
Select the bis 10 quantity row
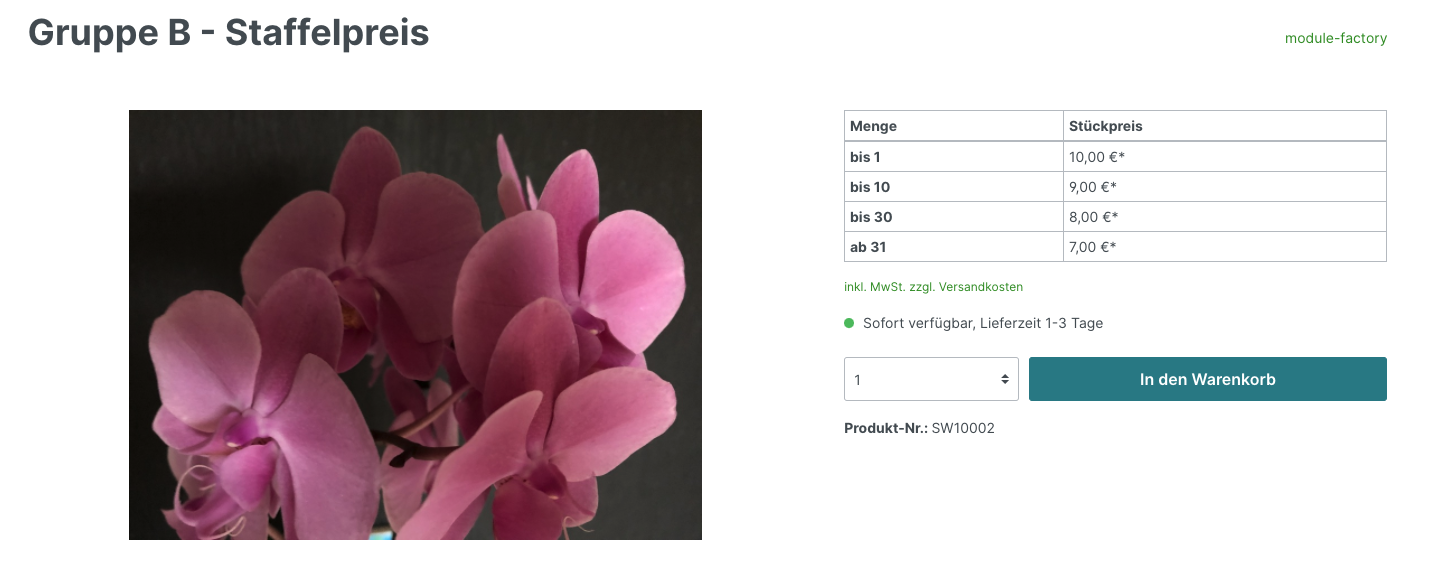[x=1115, y=187]
